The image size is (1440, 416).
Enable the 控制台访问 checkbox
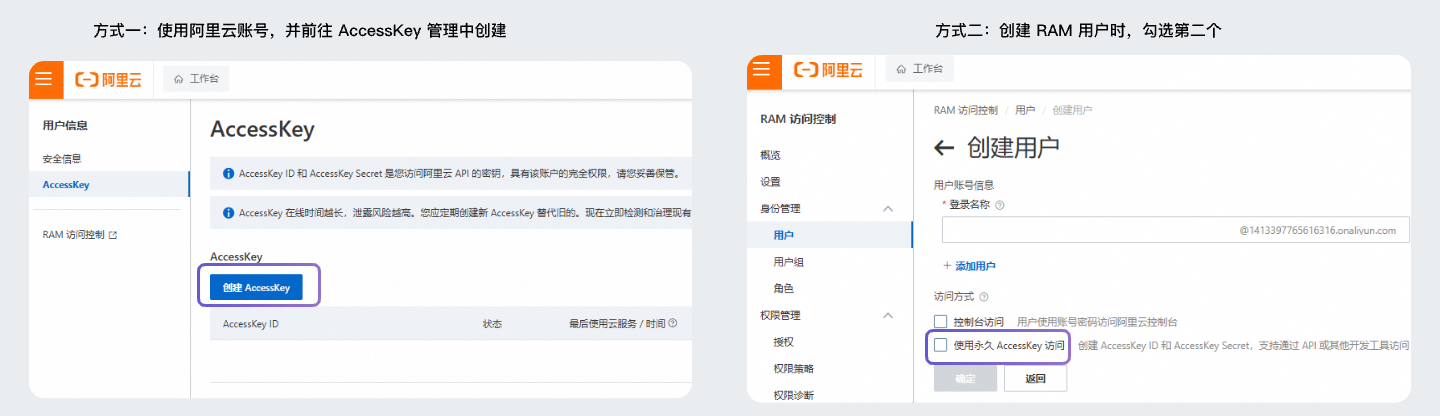(940, 321)
